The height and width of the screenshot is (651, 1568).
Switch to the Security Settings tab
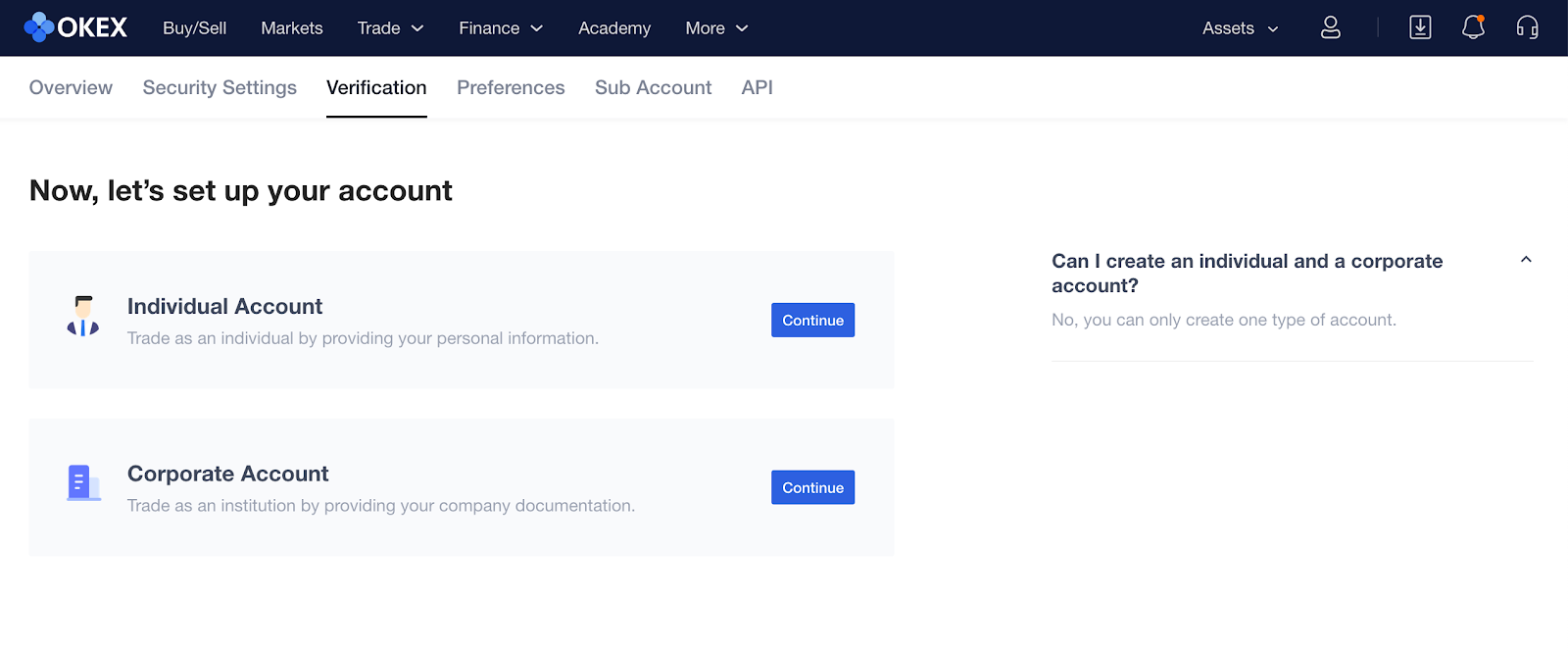pyautogui.click(x=220, y=87)
